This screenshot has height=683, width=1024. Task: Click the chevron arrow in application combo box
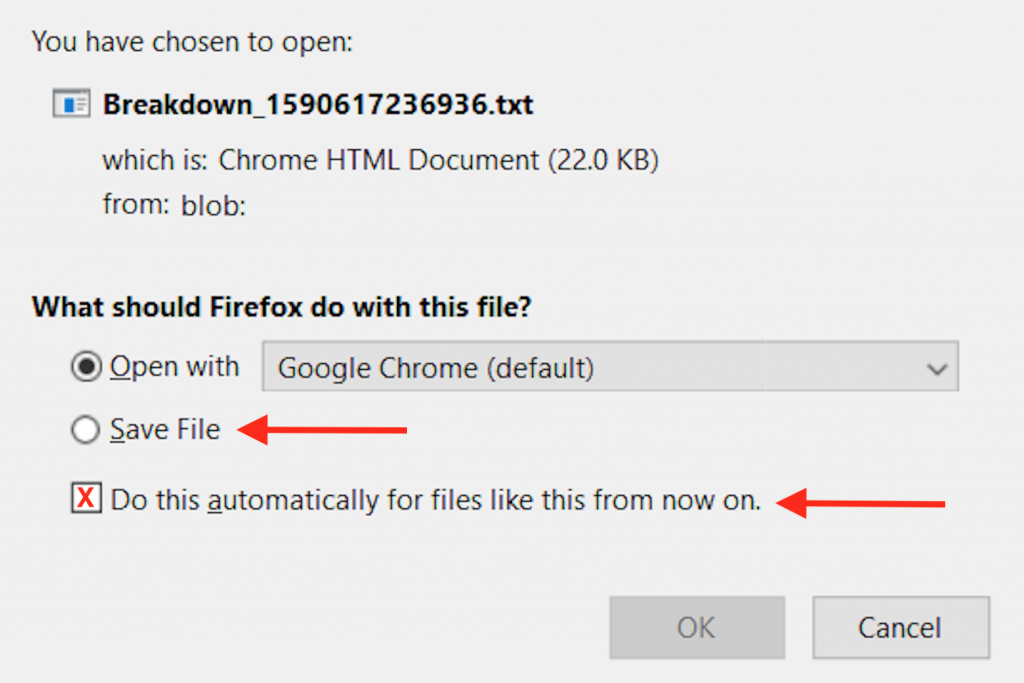[937, 369]
